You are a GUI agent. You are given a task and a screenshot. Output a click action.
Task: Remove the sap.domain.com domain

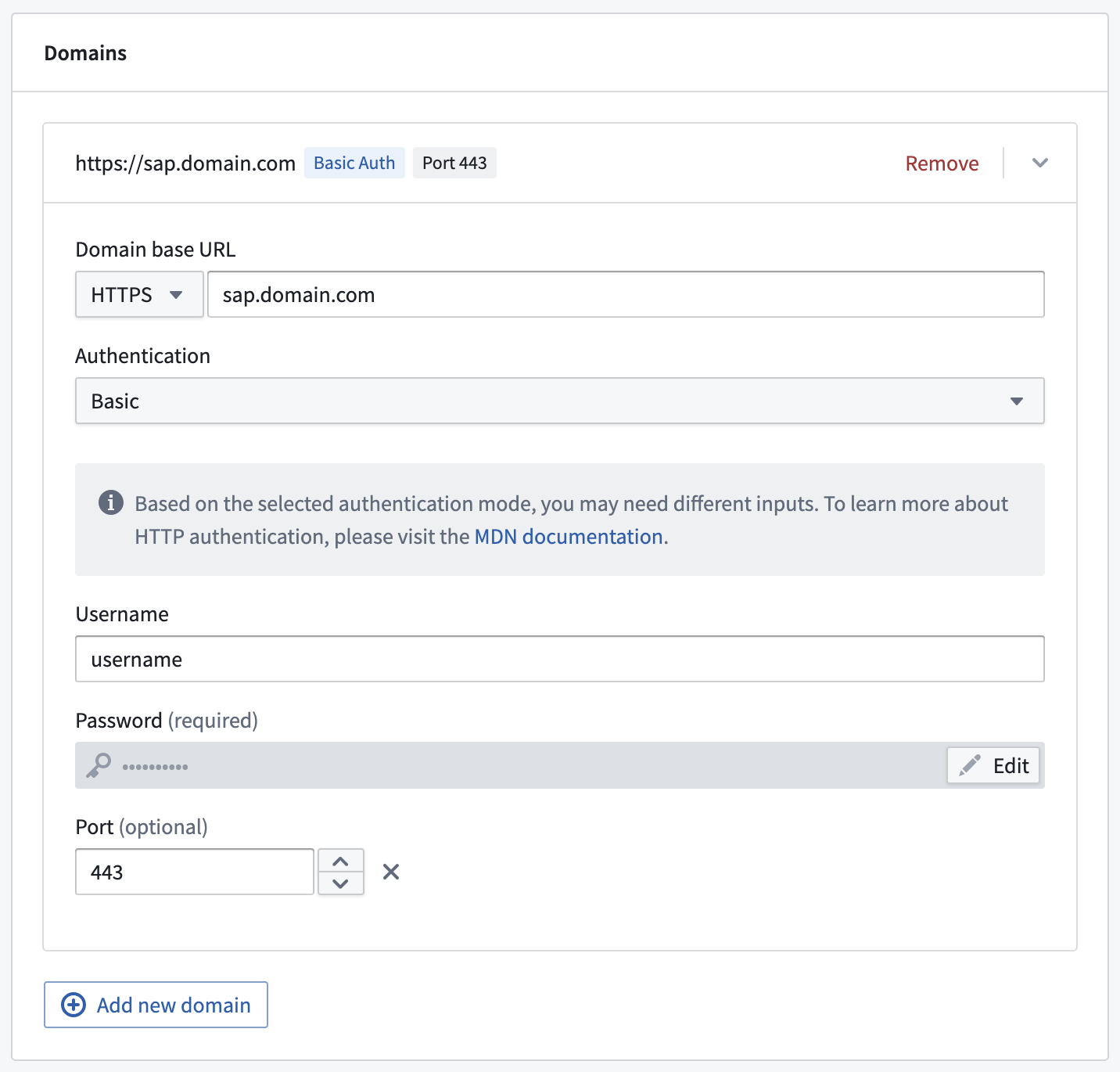tap(942, 164)
